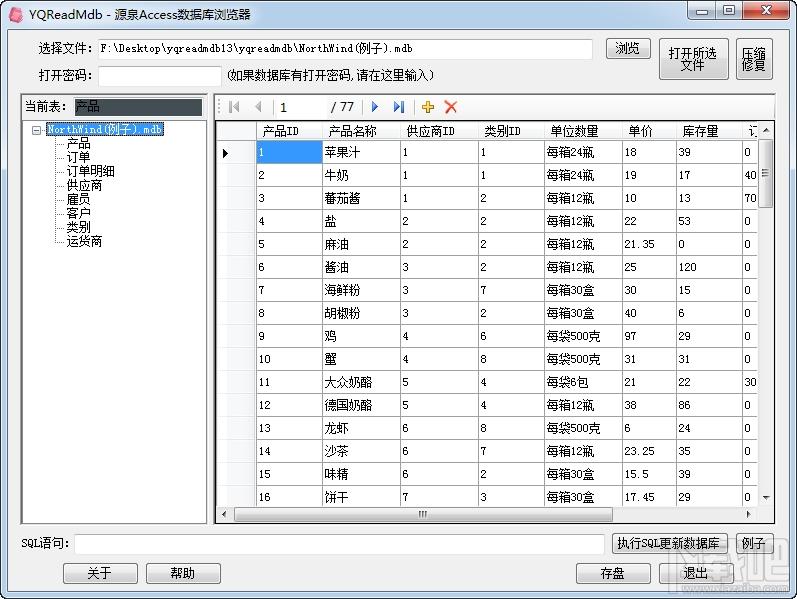Click the 库存量 column header
Screen dimensions: 797x599
709,131
